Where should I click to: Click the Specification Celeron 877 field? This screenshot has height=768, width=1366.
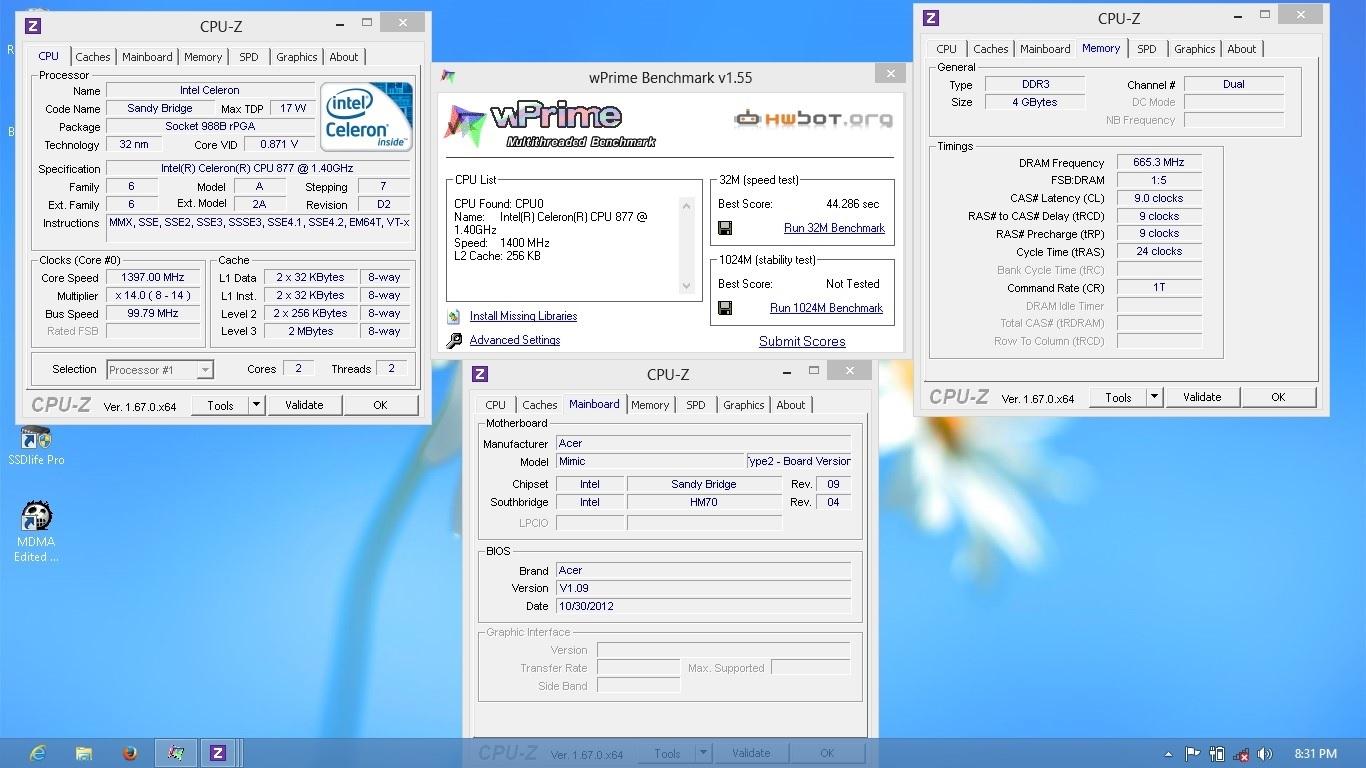[257, 168]
